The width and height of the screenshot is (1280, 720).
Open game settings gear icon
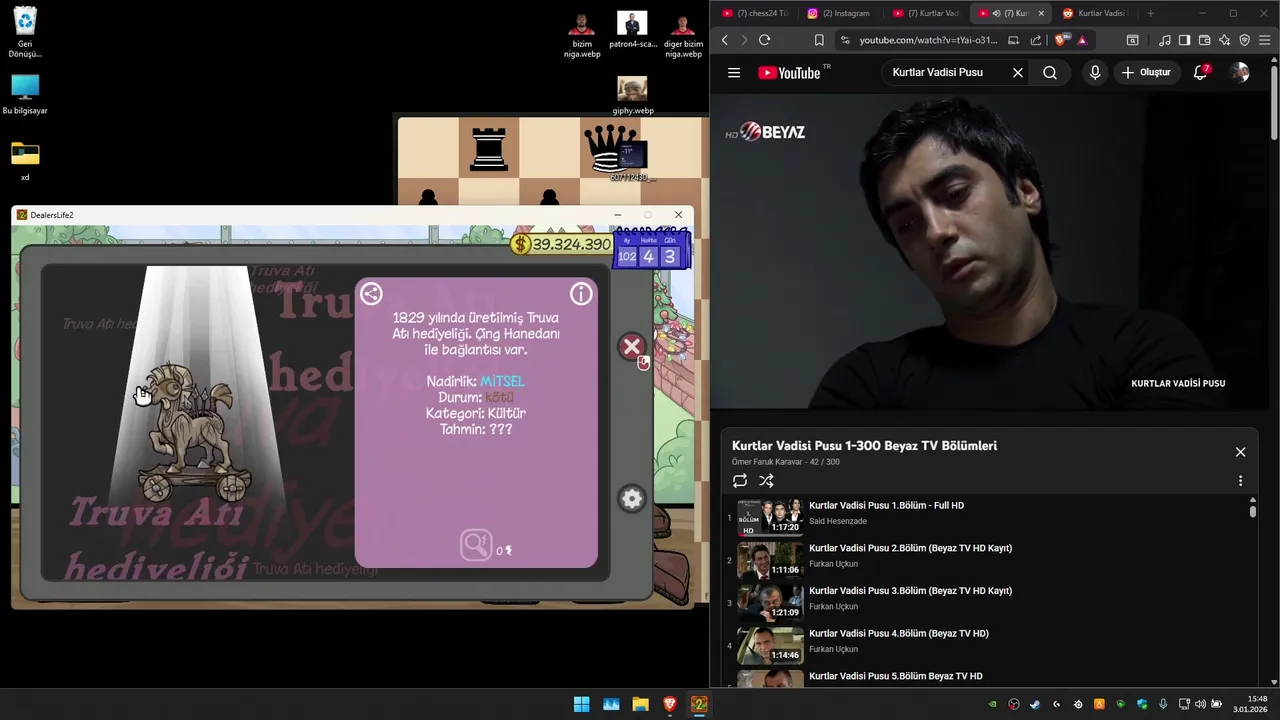631,498
